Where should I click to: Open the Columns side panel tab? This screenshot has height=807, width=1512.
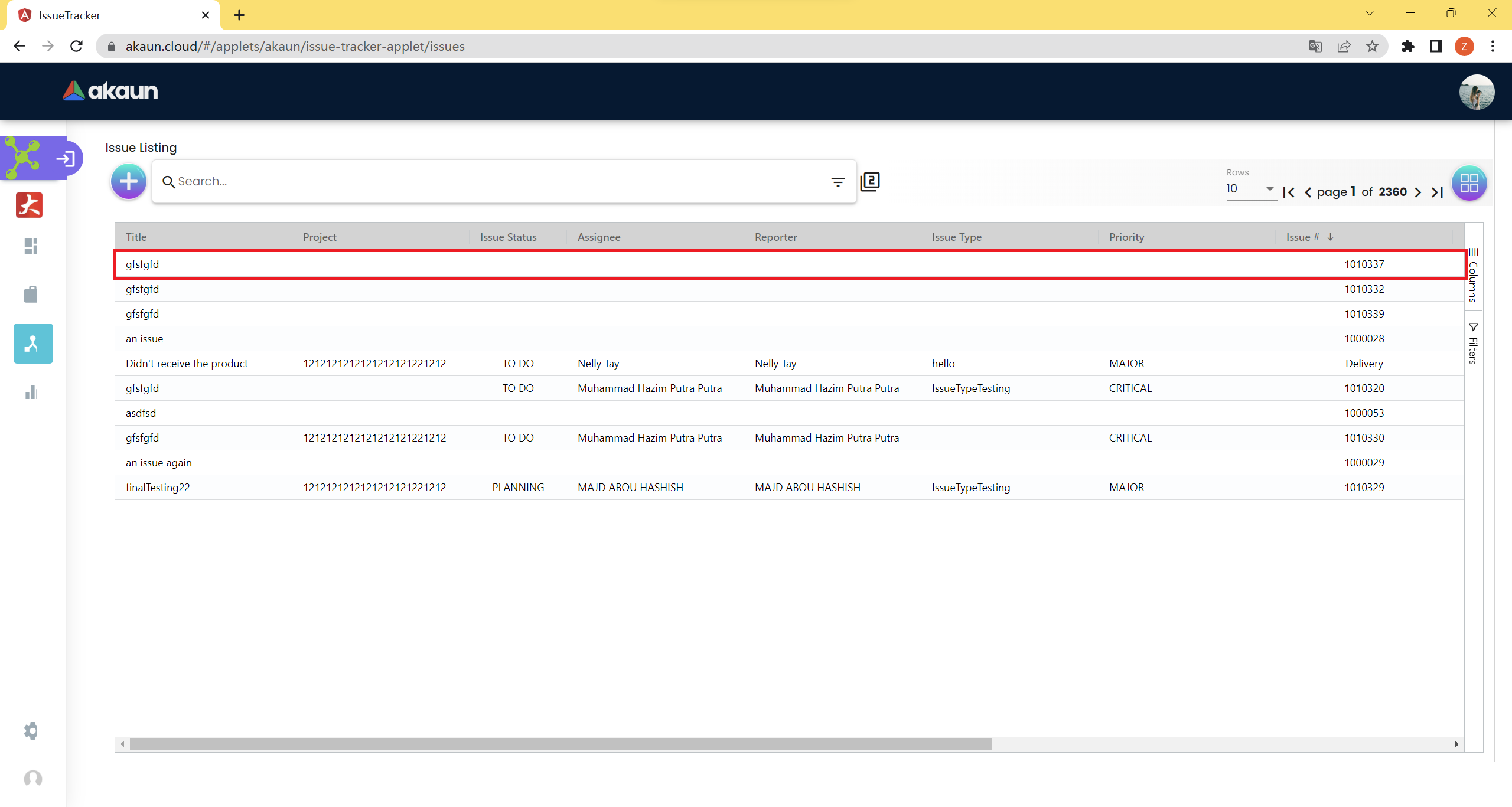point(1473,276)
